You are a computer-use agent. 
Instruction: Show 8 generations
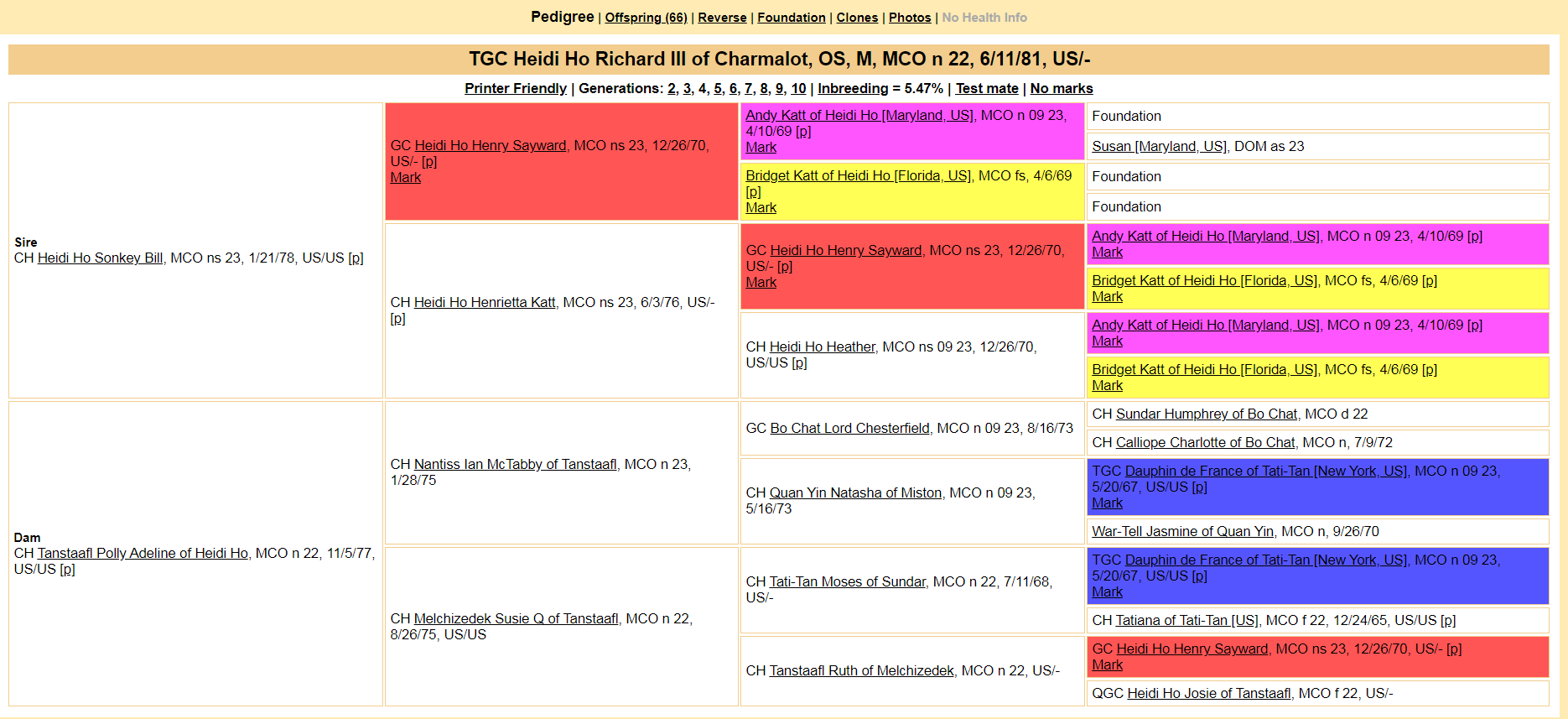coord(764,88)
